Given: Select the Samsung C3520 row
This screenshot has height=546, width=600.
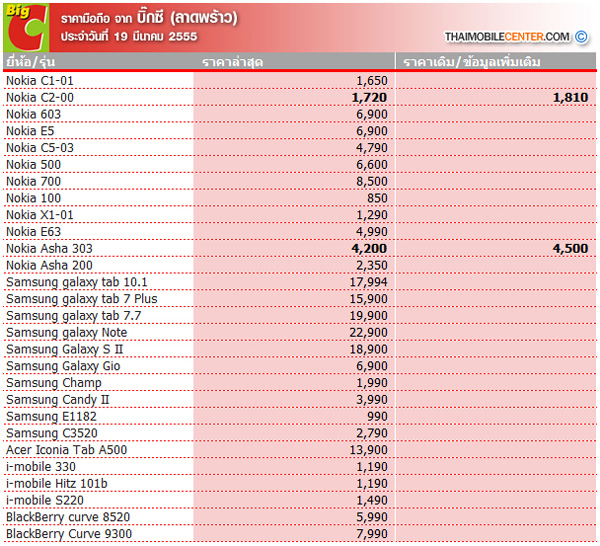Looking at the screenshot, I should click(x=52, y=434).
